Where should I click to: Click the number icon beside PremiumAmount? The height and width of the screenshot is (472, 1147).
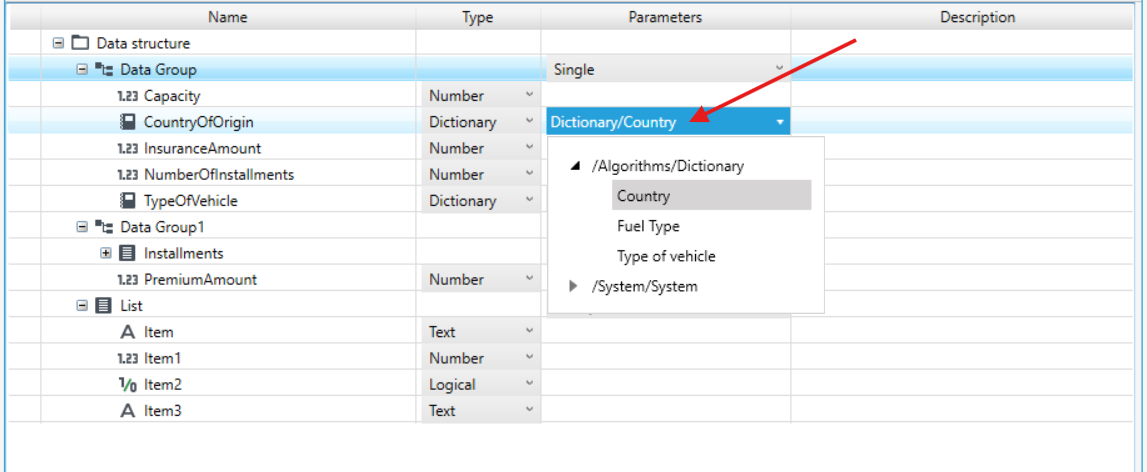pyautogui.click(x=127, y=280)
